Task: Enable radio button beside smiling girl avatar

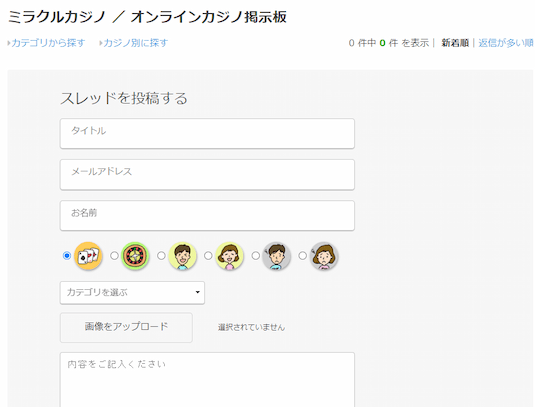Action: [208, 256]
